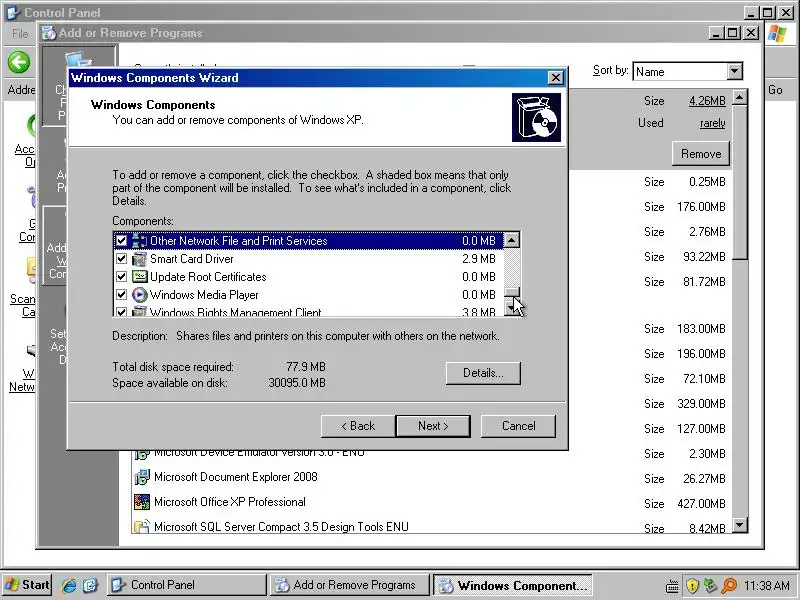Close the Windows Components Wizard with X
This screenshot has height=600, width=800.
click(x=555, y=78)
